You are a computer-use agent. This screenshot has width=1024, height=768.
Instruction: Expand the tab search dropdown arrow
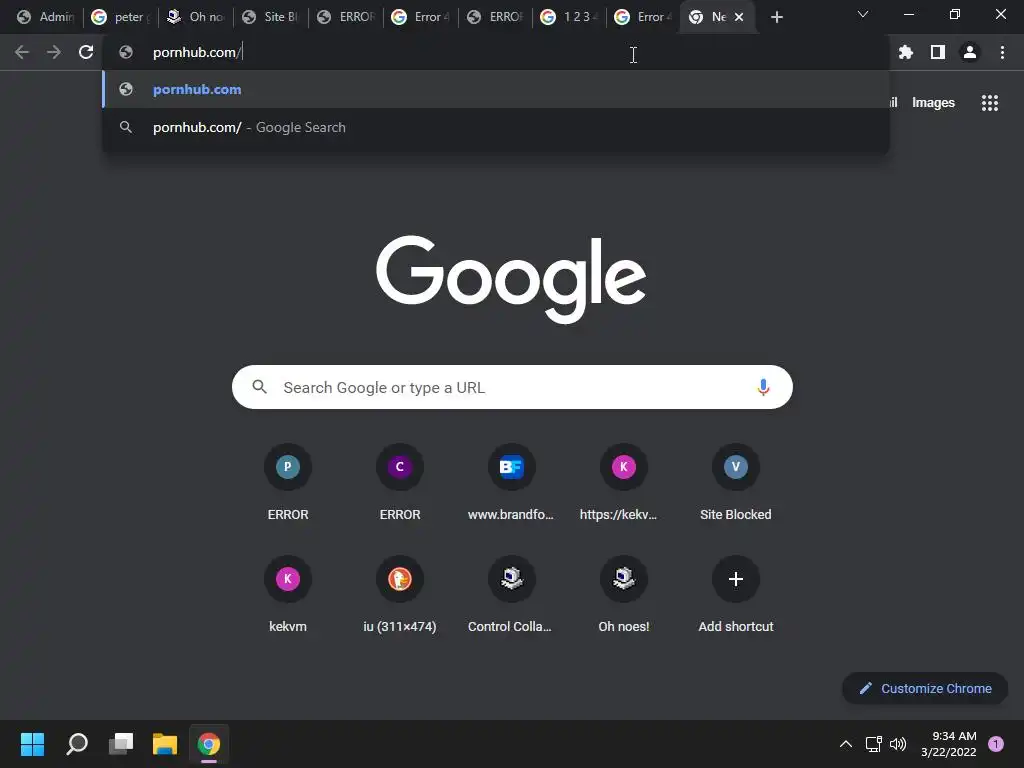click(863, 14)
